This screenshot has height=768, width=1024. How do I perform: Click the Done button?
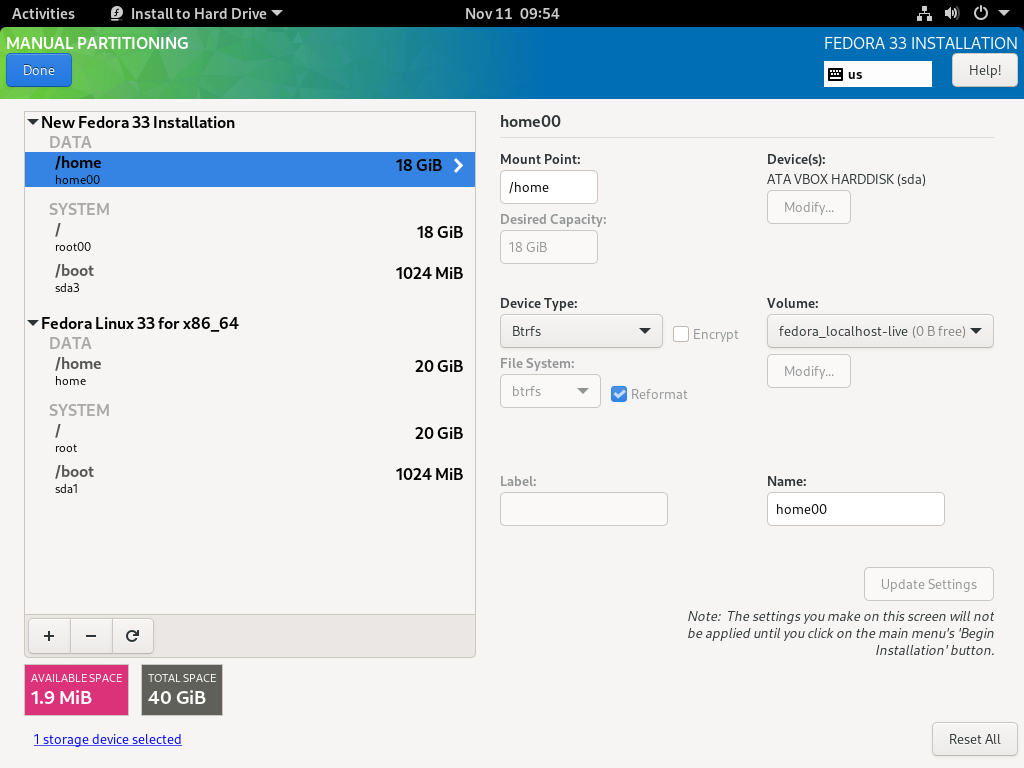[39, 71]
